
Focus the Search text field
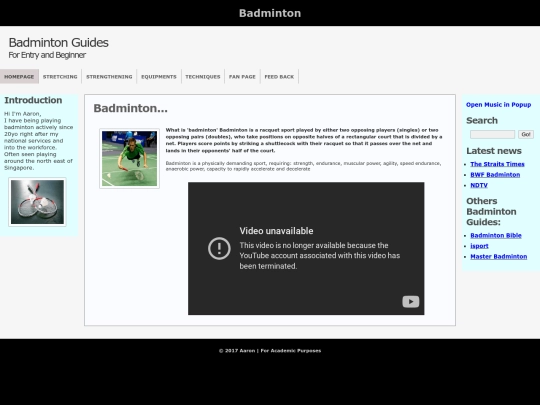492,134
